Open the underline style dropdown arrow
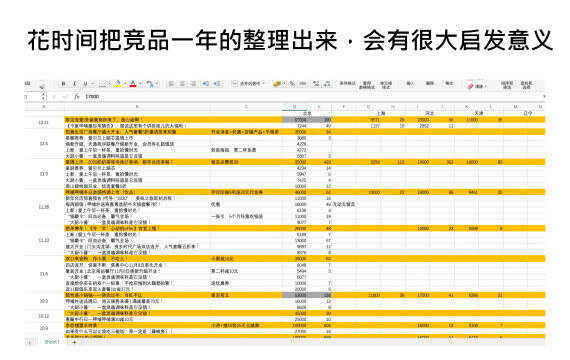The image size is (570, 360). coord(92,84)
